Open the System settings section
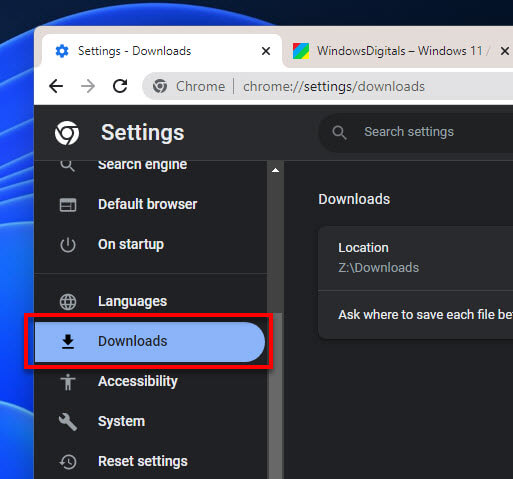 [150, 422]
